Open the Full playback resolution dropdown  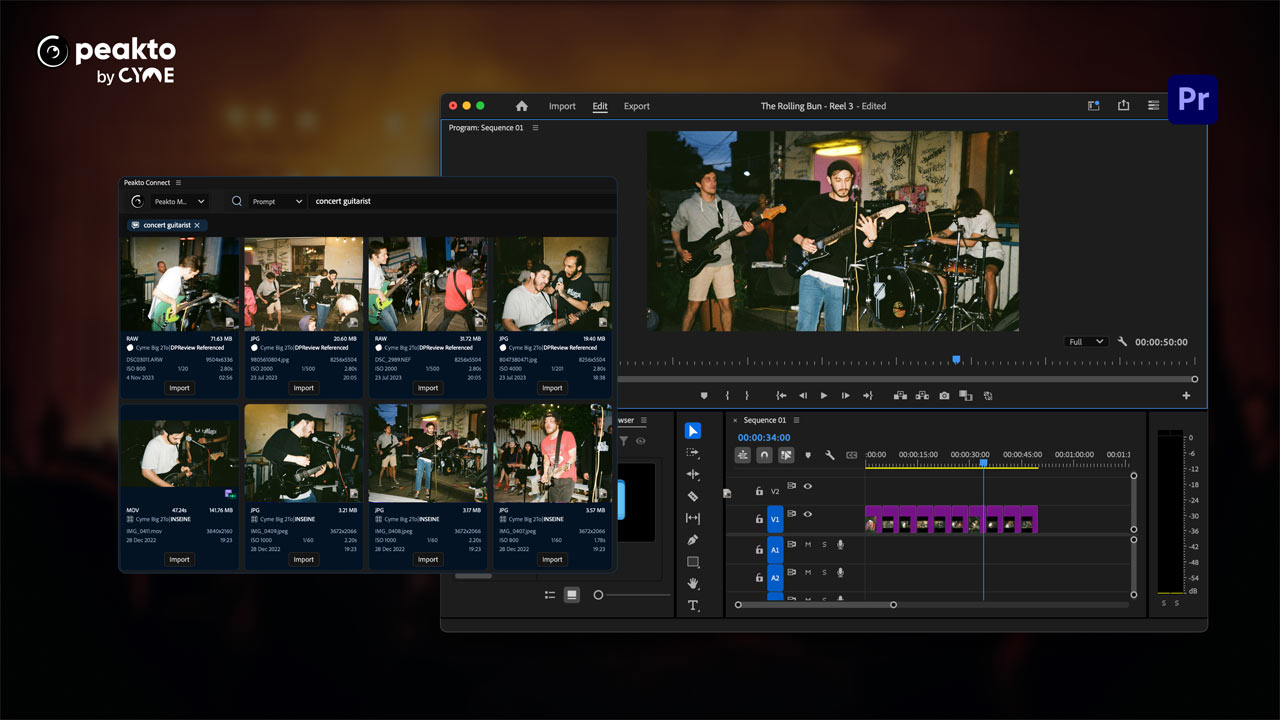coord(1086,342)
